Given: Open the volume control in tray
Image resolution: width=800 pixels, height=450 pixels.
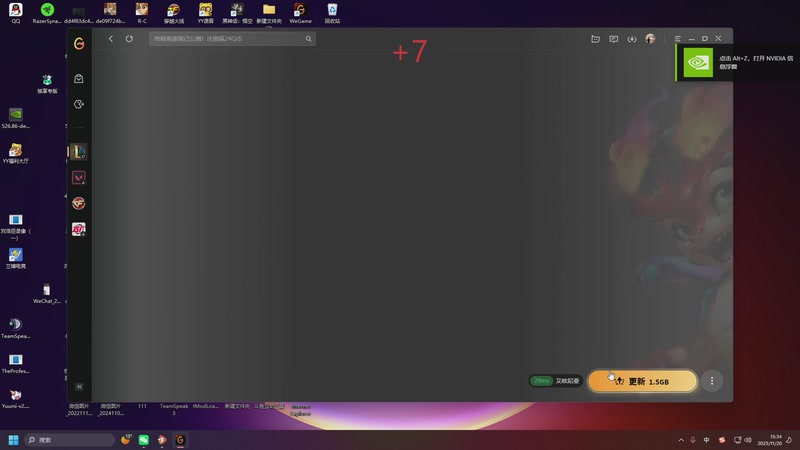Looking at the screenshot, I should [x=748, y=440].
